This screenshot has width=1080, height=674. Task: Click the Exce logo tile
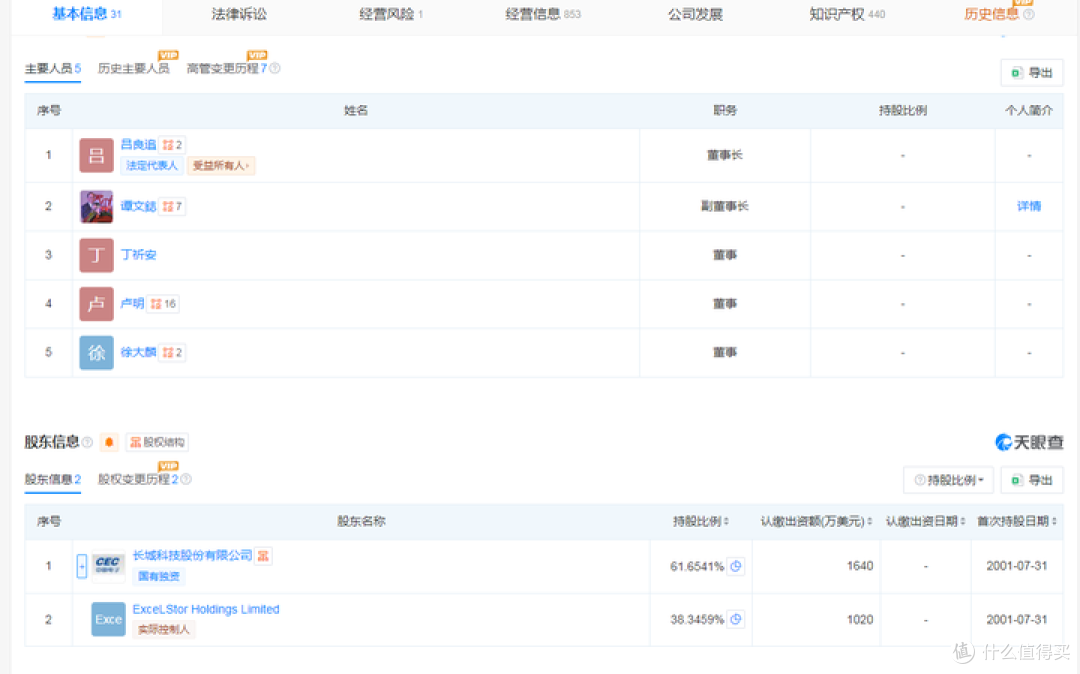pyautogui.click(x=108, y=619)
